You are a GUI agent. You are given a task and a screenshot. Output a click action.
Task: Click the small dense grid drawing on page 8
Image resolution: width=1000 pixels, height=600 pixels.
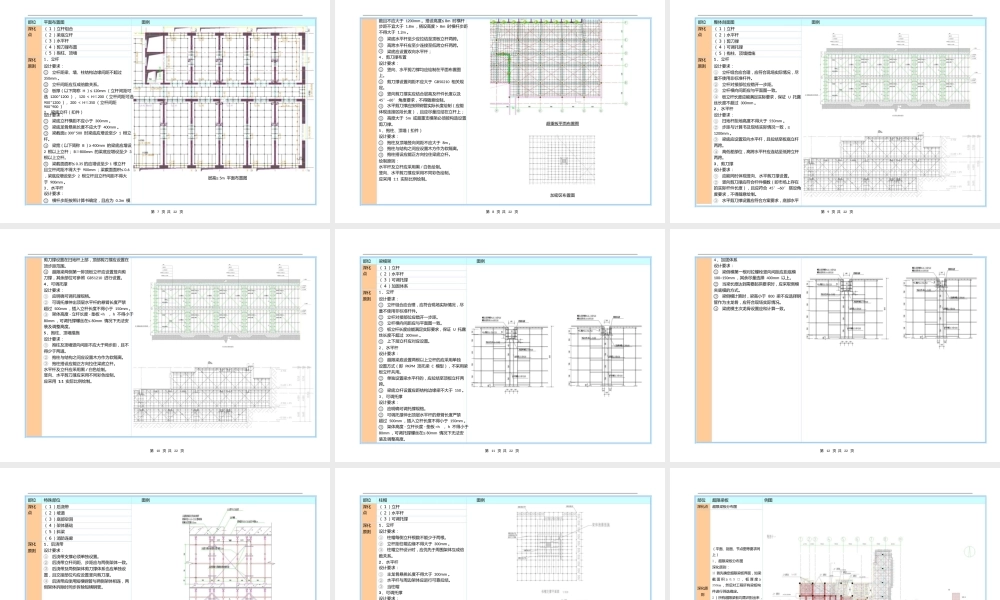(x=562, y=160)
